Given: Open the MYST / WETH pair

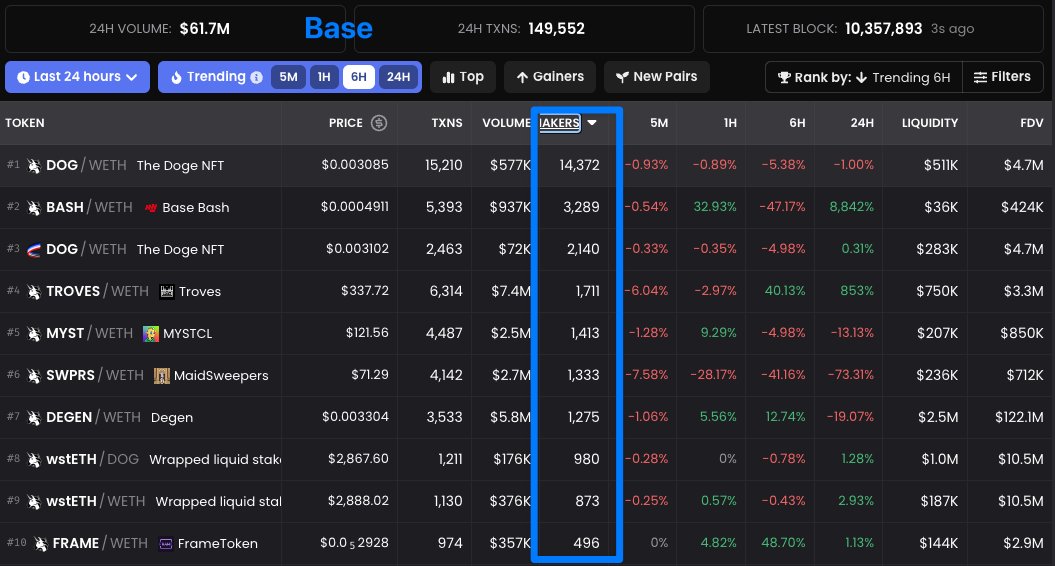Looking at the screenshot, I should [x=89, y=334].
